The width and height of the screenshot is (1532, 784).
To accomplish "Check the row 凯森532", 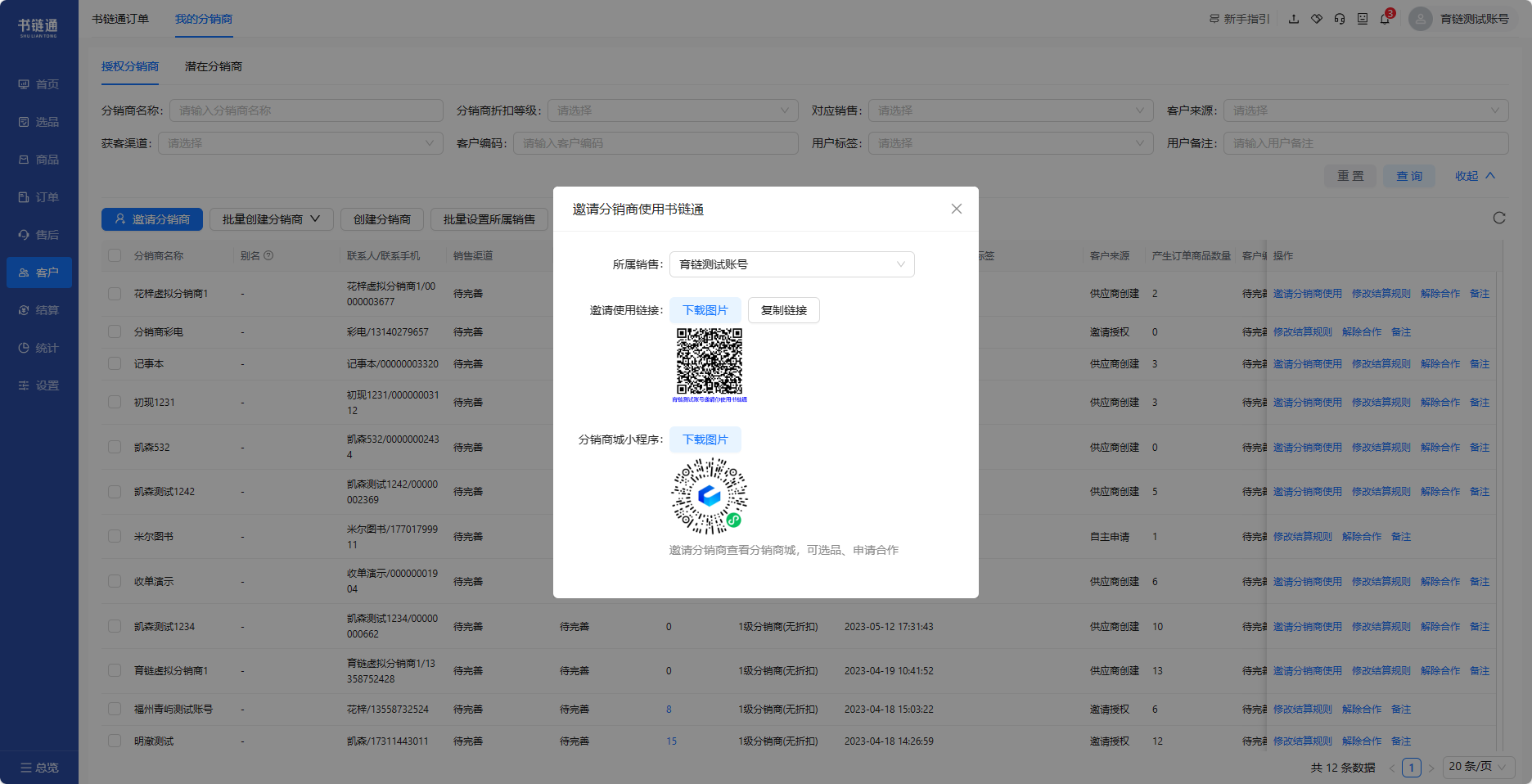I will pos(115,447).
